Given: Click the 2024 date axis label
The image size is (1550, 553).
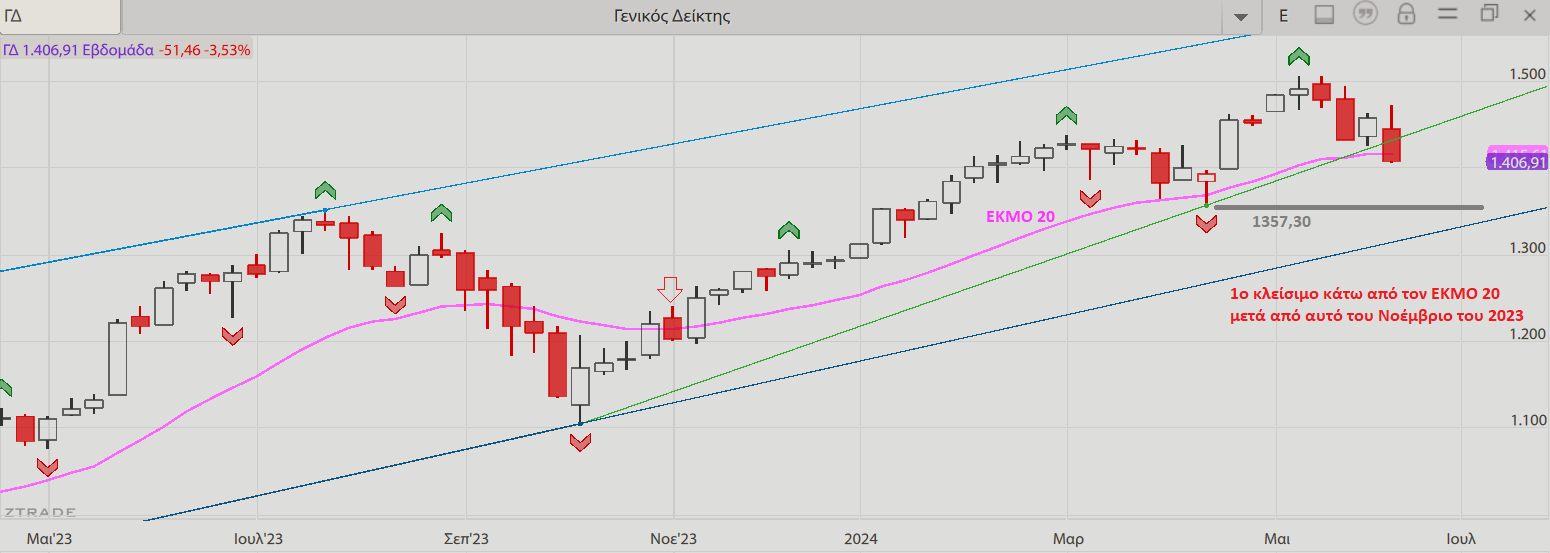Looking at the screenshot, I should click(860, 538).
